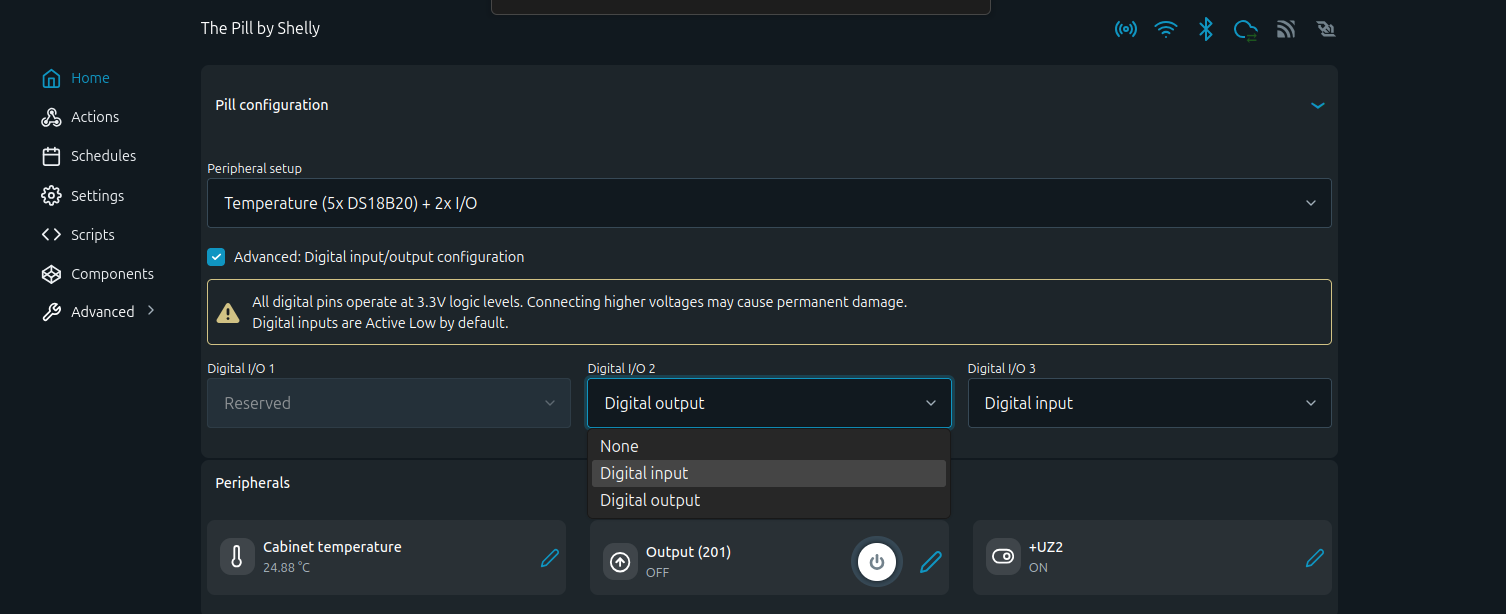Expand the Advanced sidebar menu
1506x614 pixels.
(102, 311)
